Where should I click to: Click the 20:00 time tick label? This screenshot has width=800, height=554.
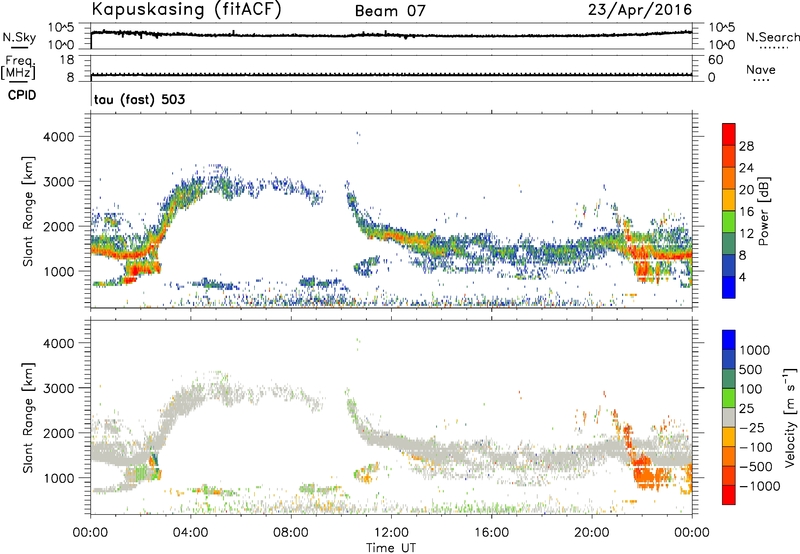click(592, 533)
